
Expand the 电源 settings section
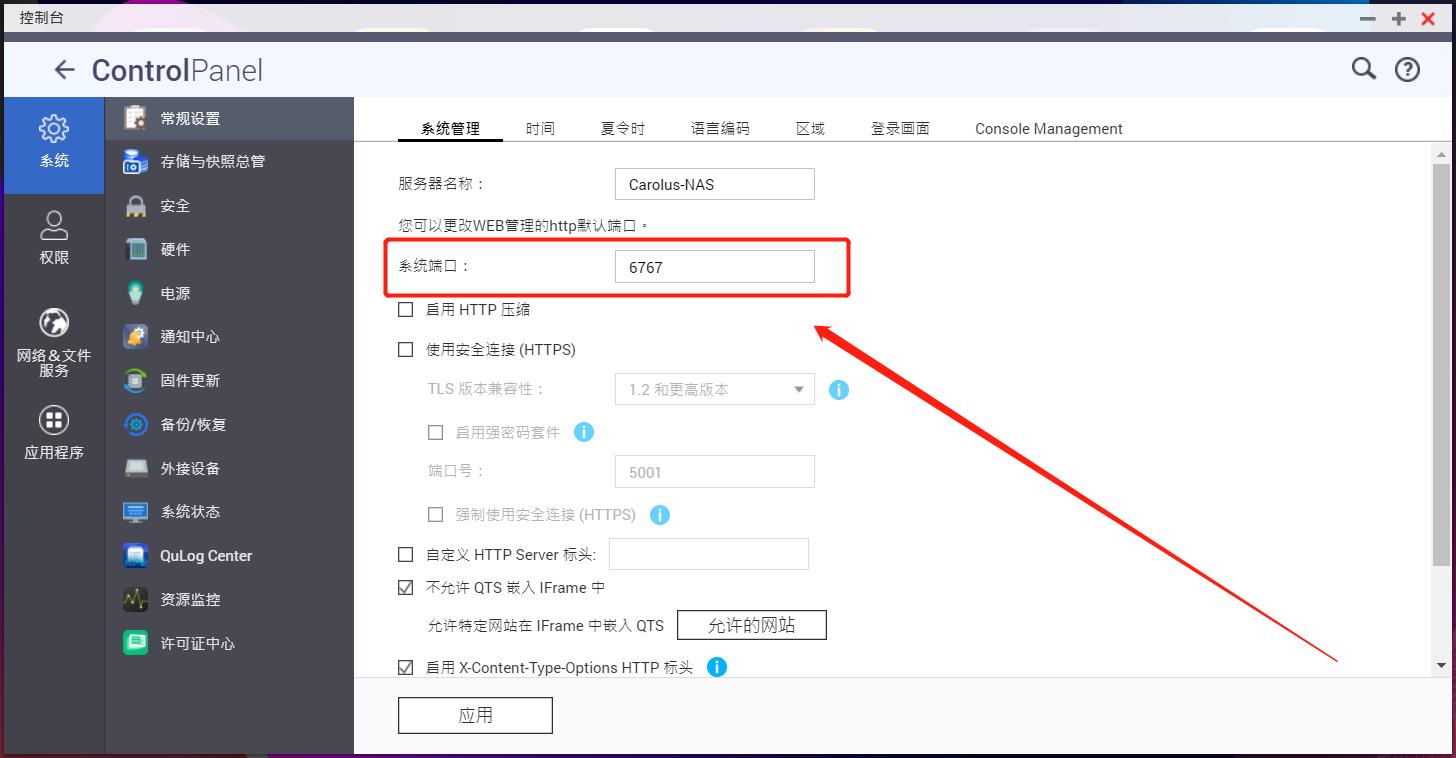[x=174, y=292]
